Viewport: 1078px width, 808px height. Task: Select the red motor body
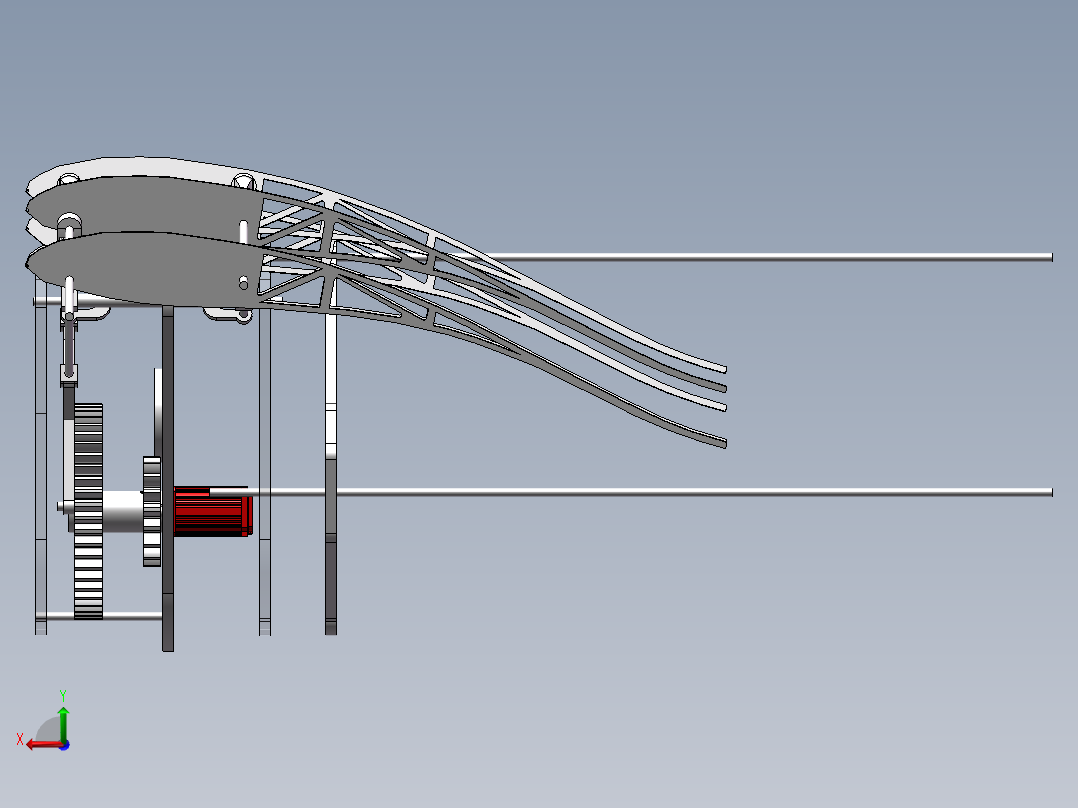pos(213,511)
